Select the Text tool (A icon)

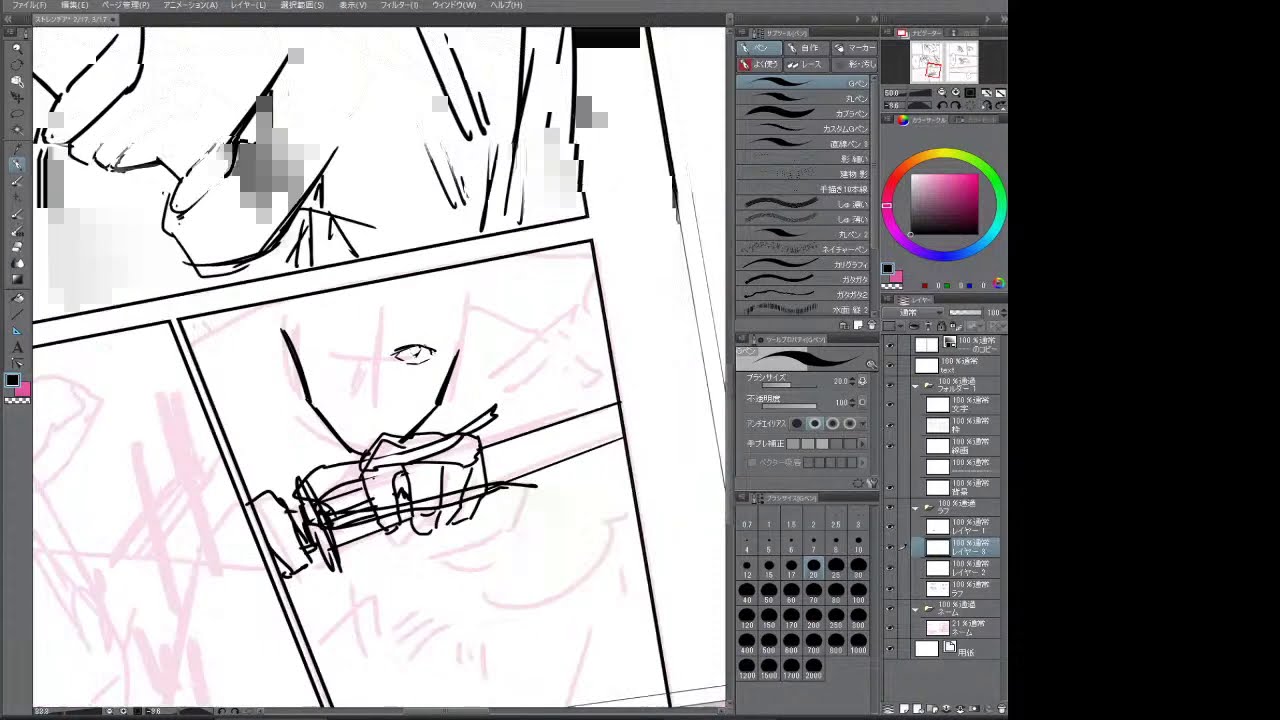click(17, 347)
